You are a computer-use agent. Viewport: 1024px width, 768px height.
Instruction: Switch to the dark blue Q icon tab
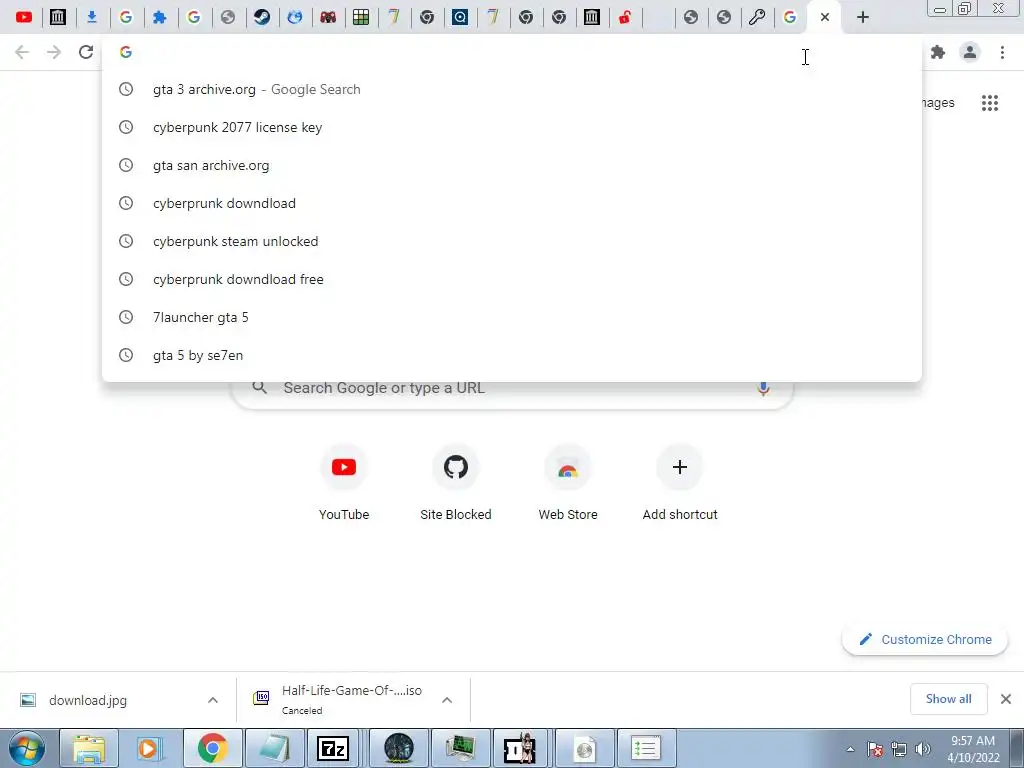coord(460,17)
